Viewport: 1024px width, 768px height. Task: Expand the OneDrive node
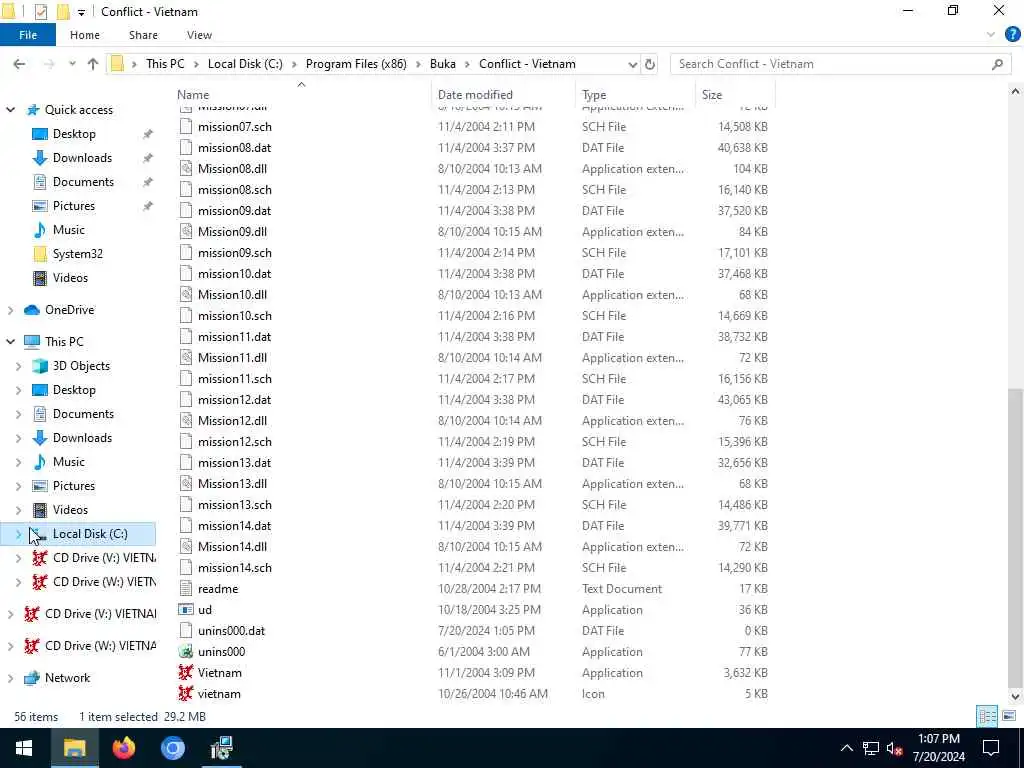pos(10,310)
